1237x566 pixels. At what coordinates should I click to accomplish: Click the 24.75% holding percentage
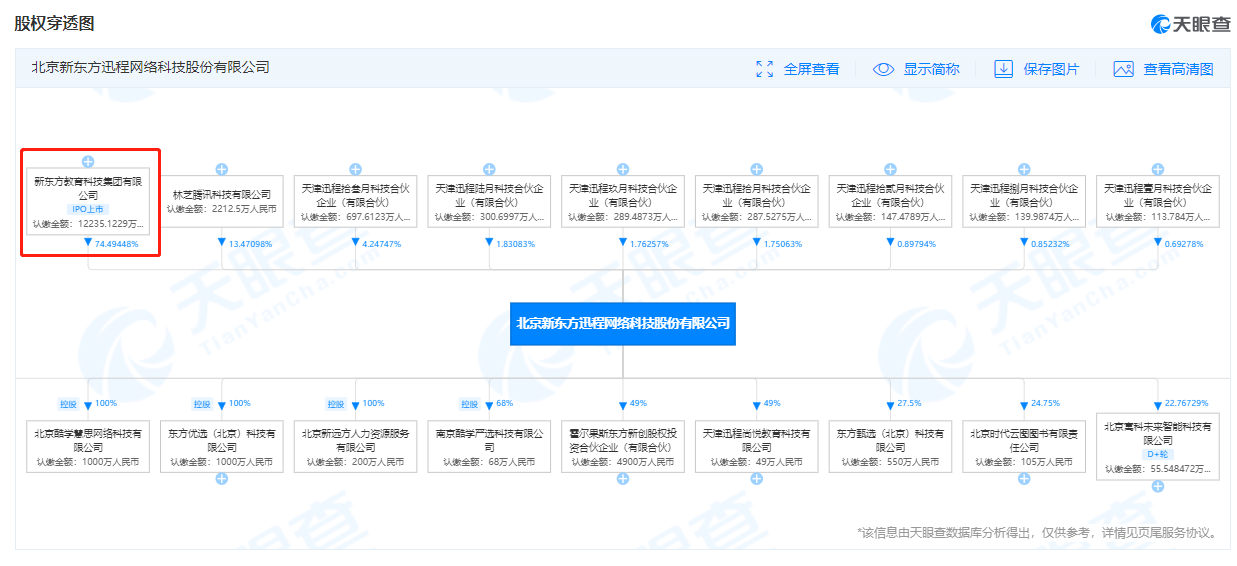[x=1045, y=403]
